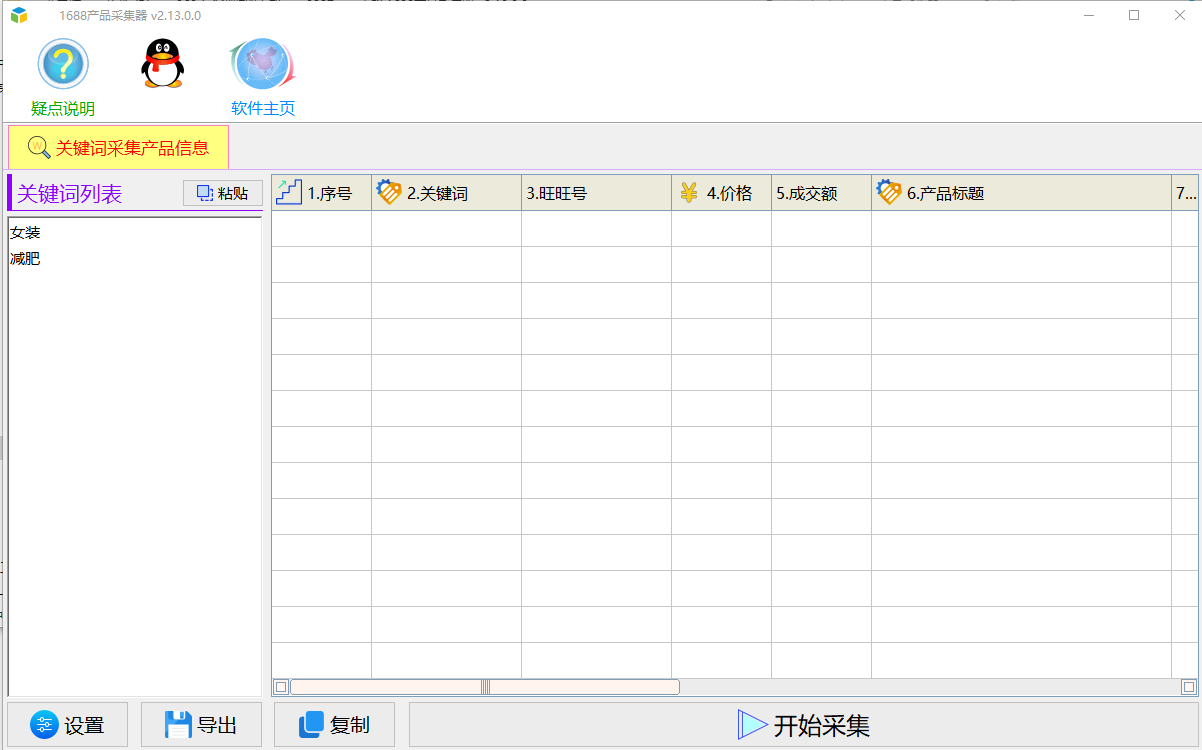Minimize the 1688产品采集器 window
1202x750 pixels.
tap(1089, 15)
